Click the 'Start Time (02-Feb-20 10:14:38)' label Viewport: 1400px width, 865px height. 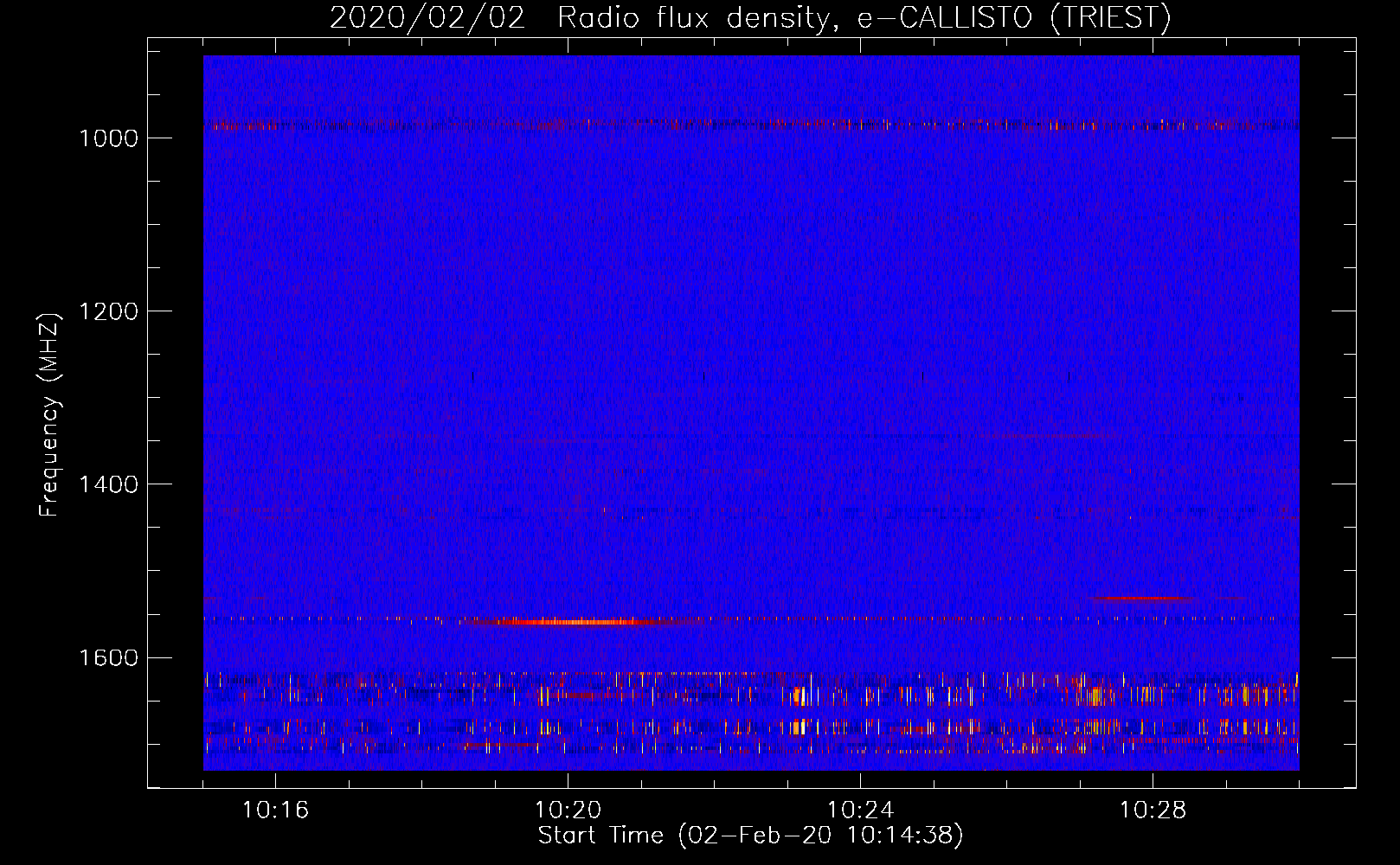pyautogui.click(x=750, y=836)
